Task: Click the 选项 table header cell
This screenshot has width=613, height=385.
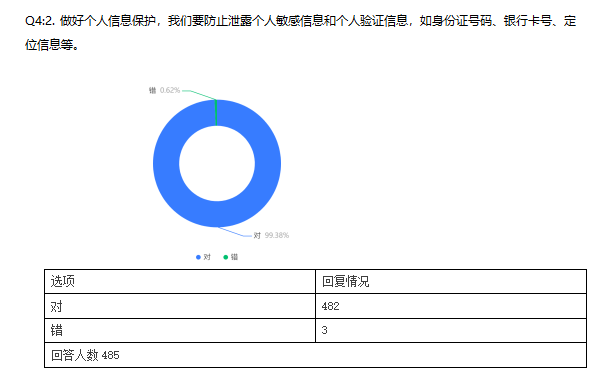Action: tap(180, 281)
